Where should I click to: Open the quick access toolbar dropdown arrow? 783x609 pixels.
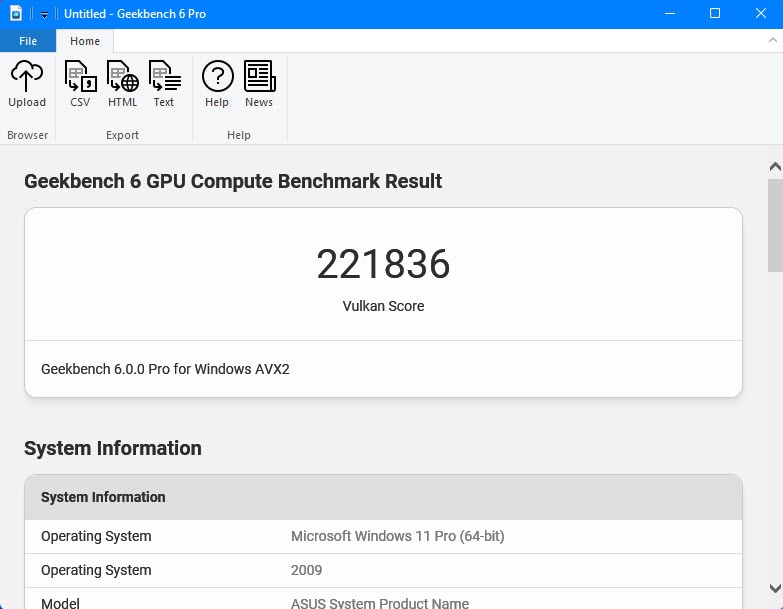[44, 15]
